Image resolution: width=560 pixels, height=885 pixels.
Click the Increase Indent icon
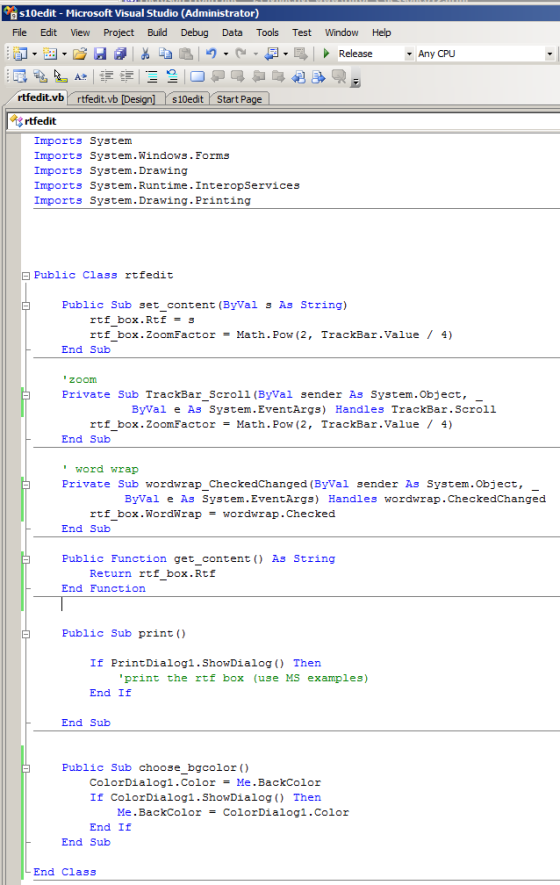click(127, 76)
